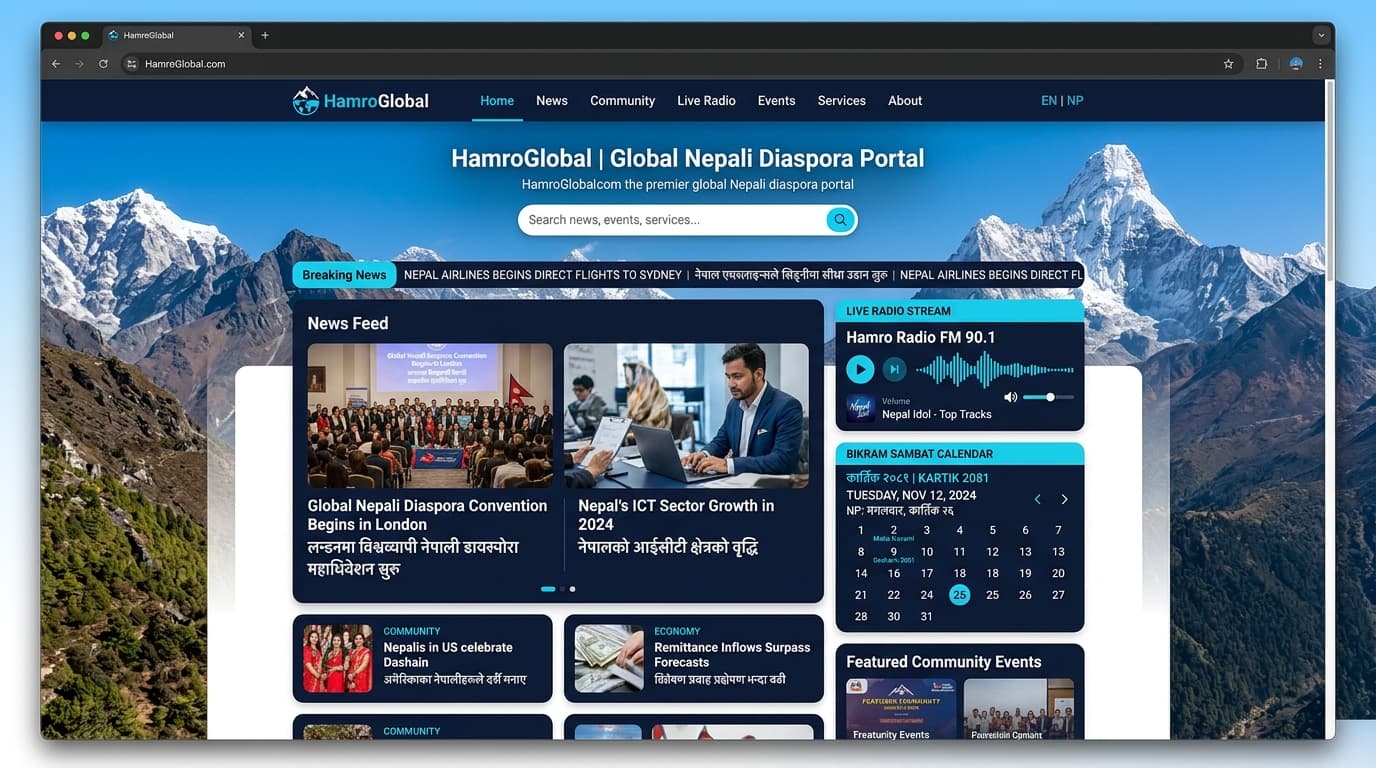
Task: Open the browser extensions icon
Action: pyautogui.click(x=1262, y=64)
